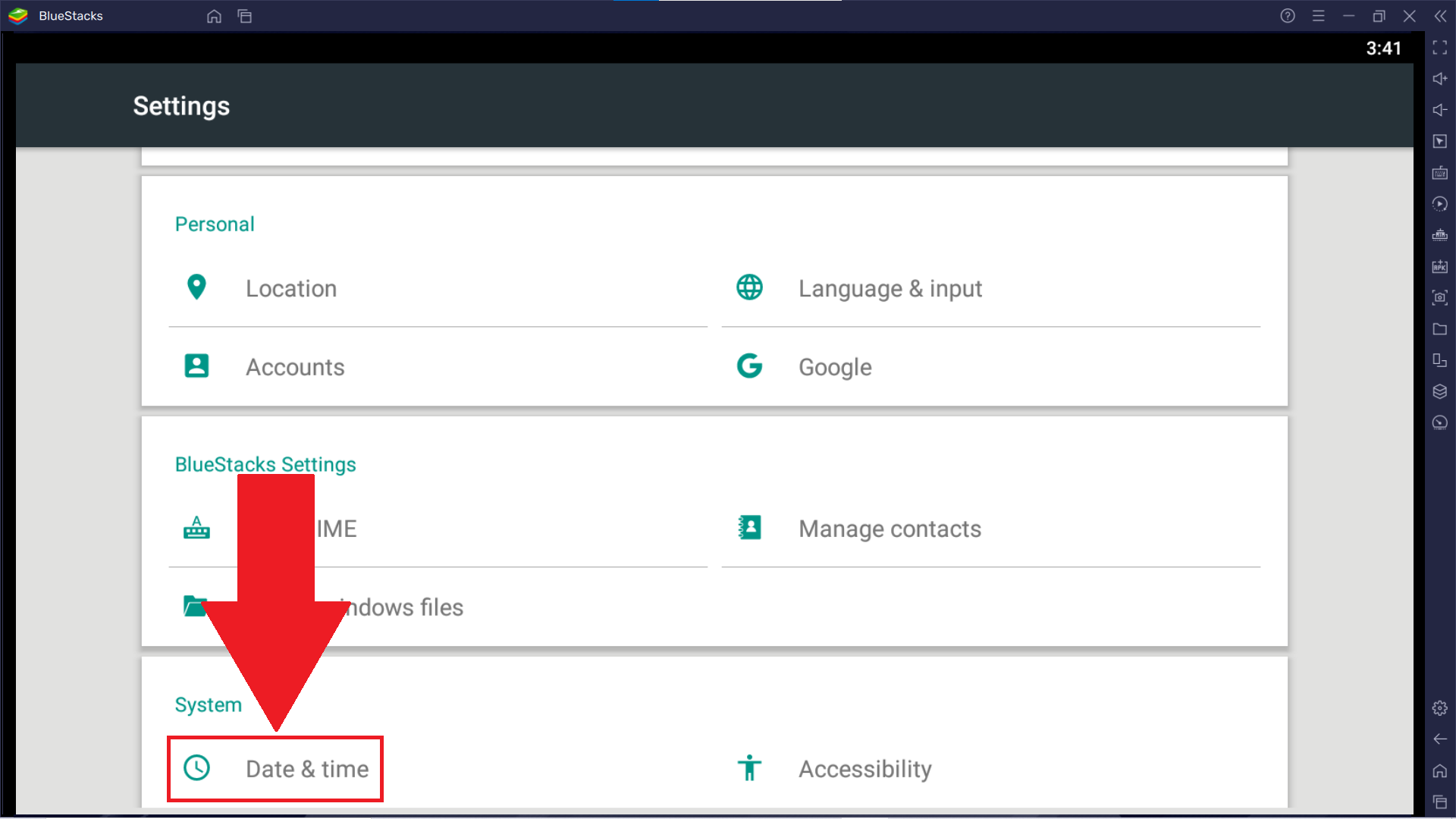Image resolution: width=1456 pixels, height=819 pixels.
Task: Click the RAM memory trim sidebar icon
Action: pyautogui.click(x=1440, y=235)
